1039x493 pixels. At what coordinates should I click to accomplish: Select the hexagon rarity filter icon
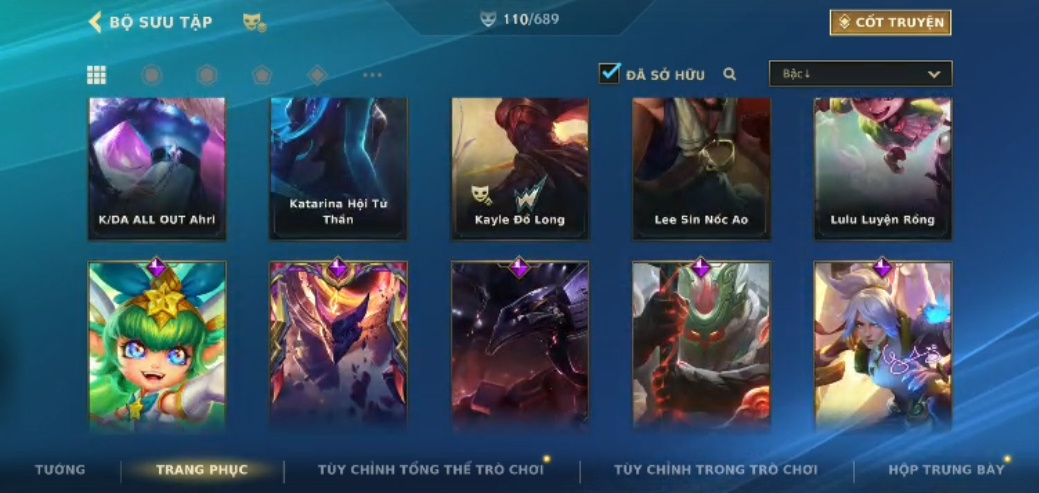(x=207, y=75)
